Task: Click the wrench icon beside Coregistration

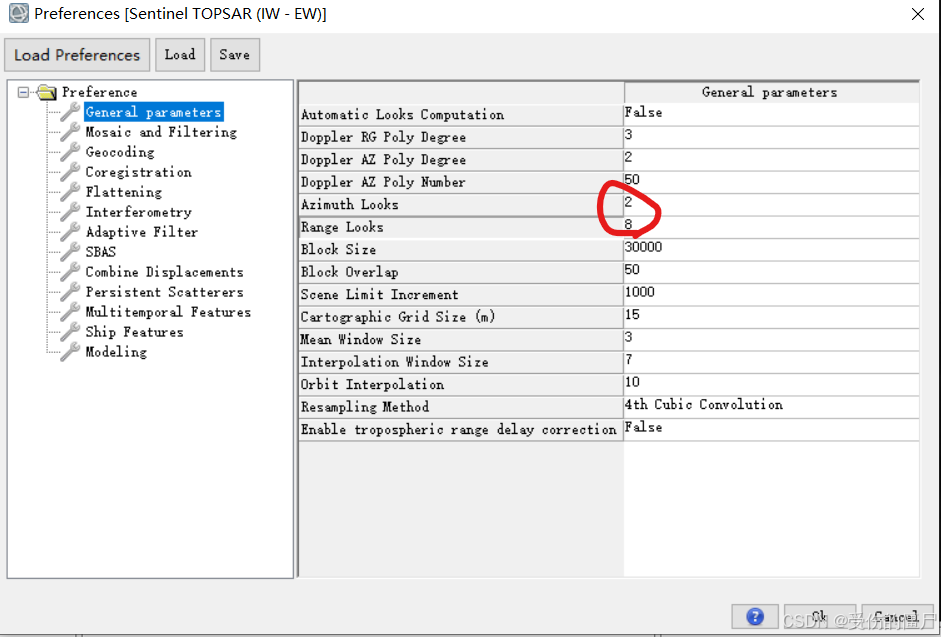Action: pyautogui.click(x=70, y=172)
